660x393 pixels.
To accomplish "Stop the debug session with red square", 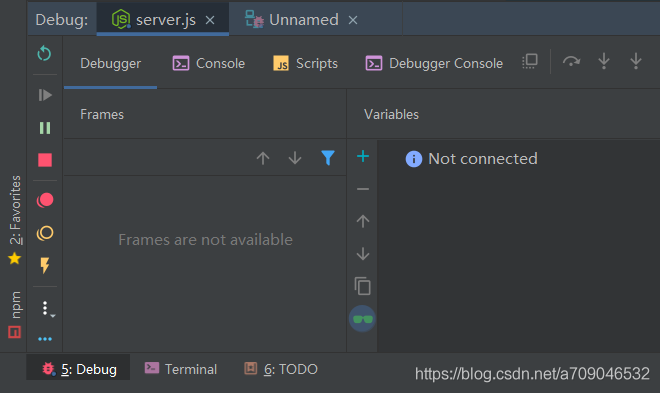I will click(x=45, y=160).
